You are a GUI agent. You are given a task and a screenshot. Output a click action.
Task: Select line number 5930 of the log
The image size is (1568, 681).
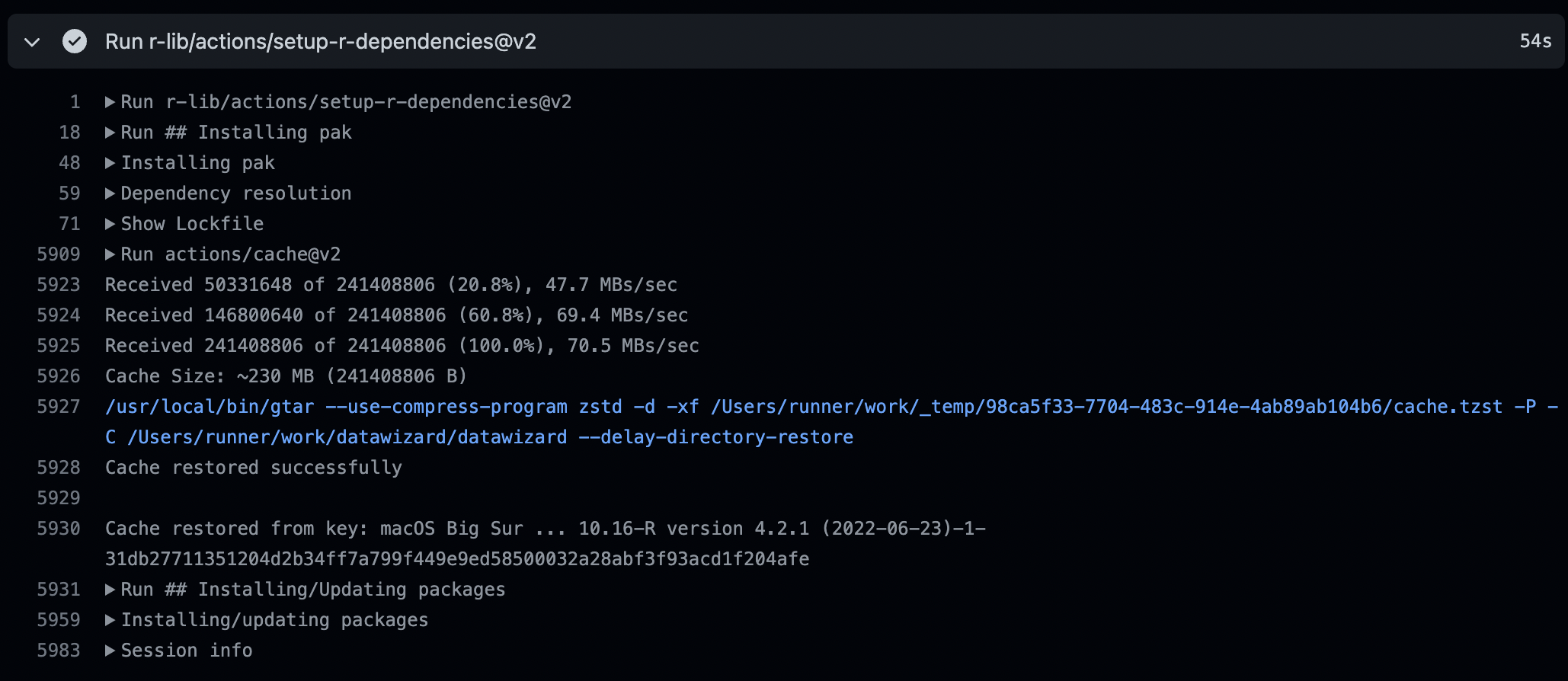[59, 528]
